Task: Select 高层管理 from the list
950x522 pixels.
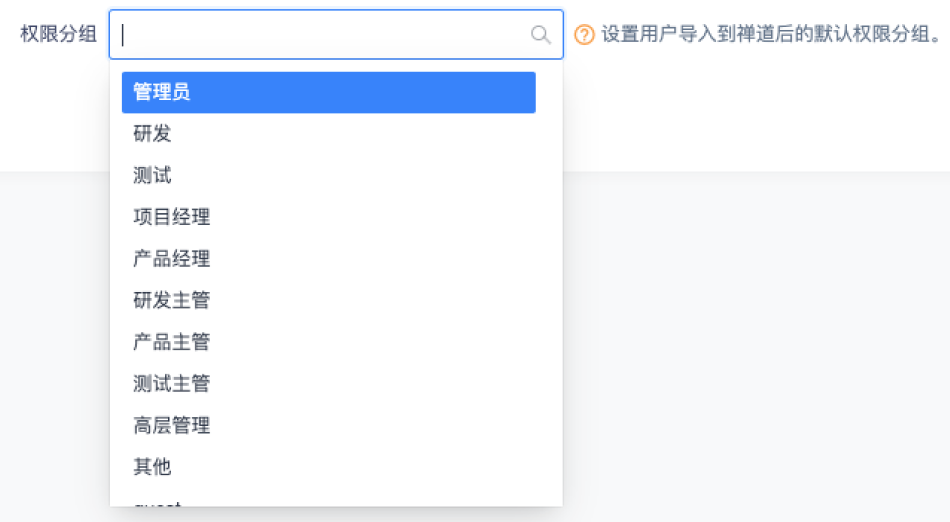Action: point(171,425)
